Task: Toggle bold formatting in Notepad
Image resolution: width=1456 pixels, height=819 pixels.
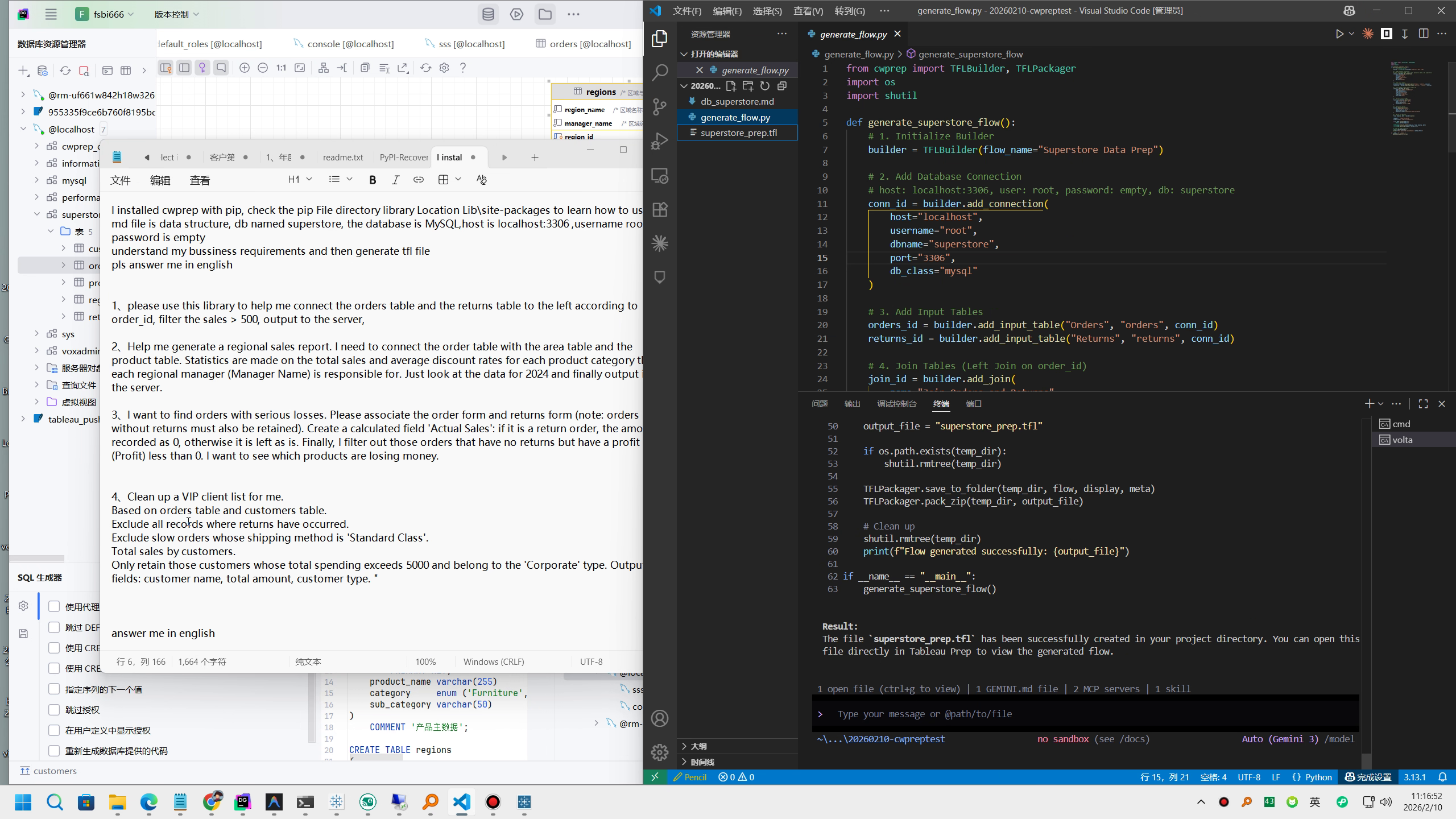Action: click(373, 180)
